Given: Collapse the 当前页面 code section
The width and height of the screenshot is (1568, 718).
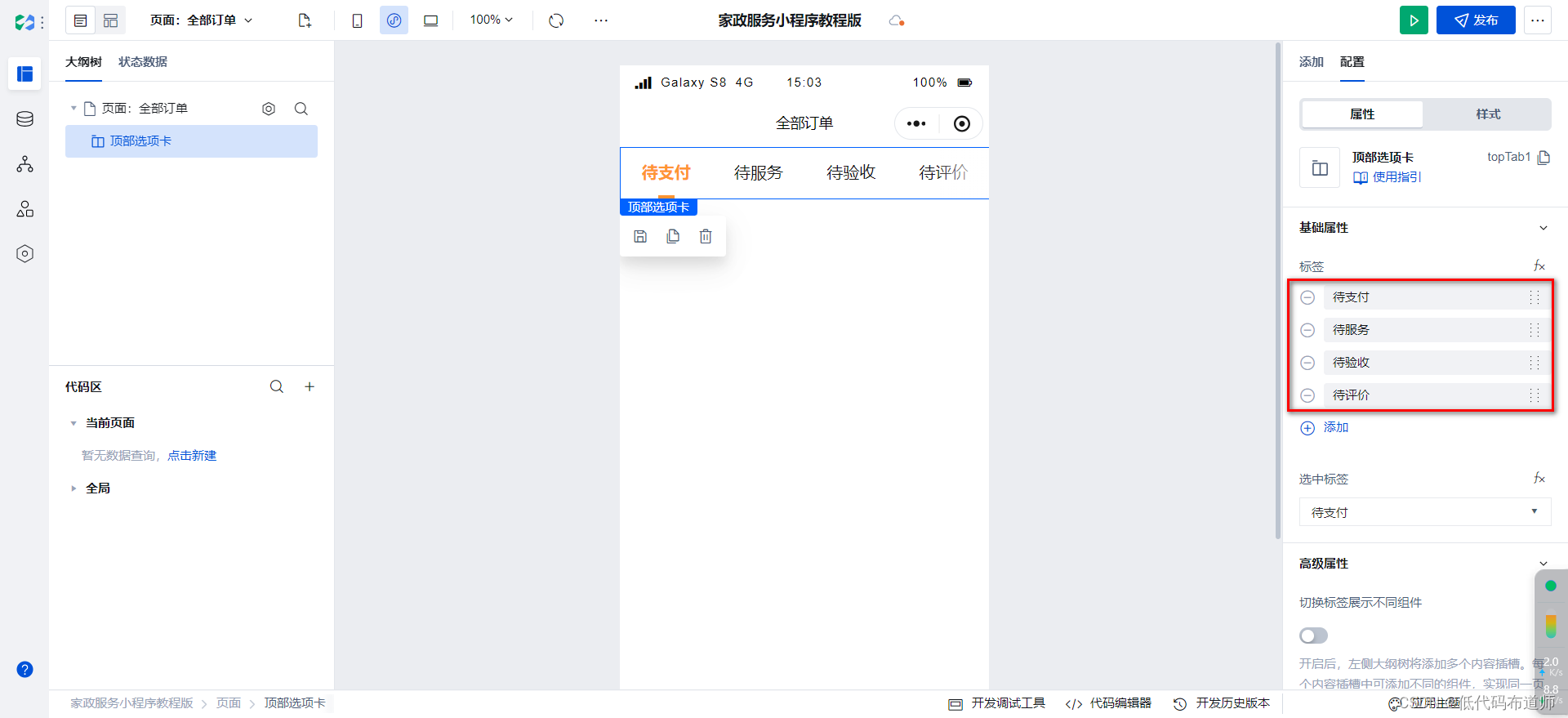Looking at the screenshot, I should click(73, 423).
